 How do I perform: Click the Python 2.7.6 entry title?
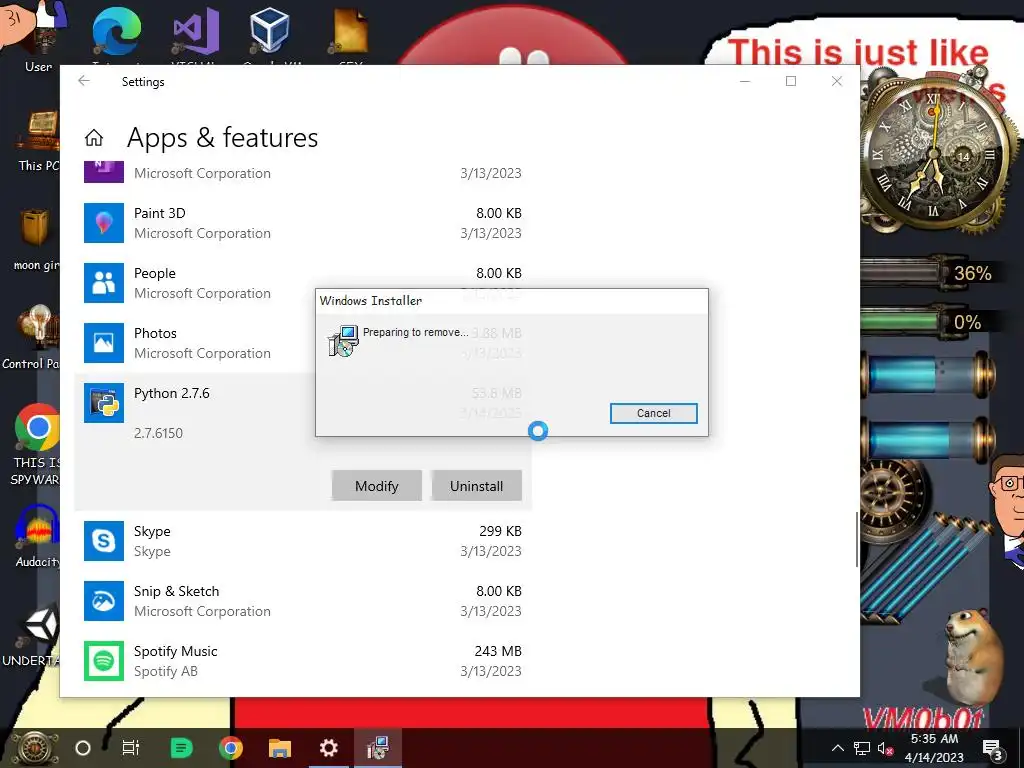(172, 393)
